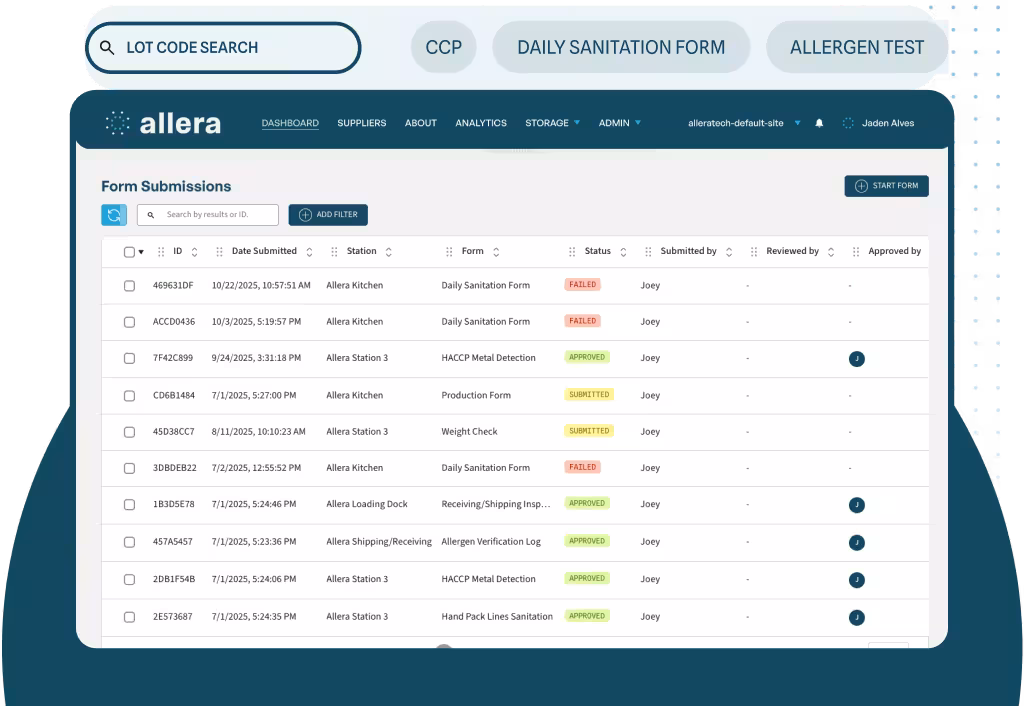This screenshot has height=706, width=1024.
Task: Click drag handle beside Date Submitted column
Action: [219, 251]
